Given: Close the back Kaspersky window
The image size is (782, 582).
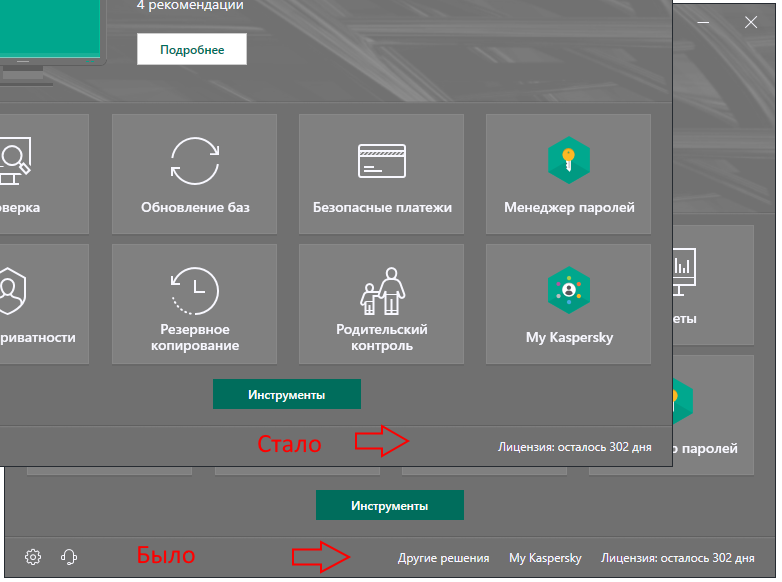Looking at the screenshot, I should [751, 22].
